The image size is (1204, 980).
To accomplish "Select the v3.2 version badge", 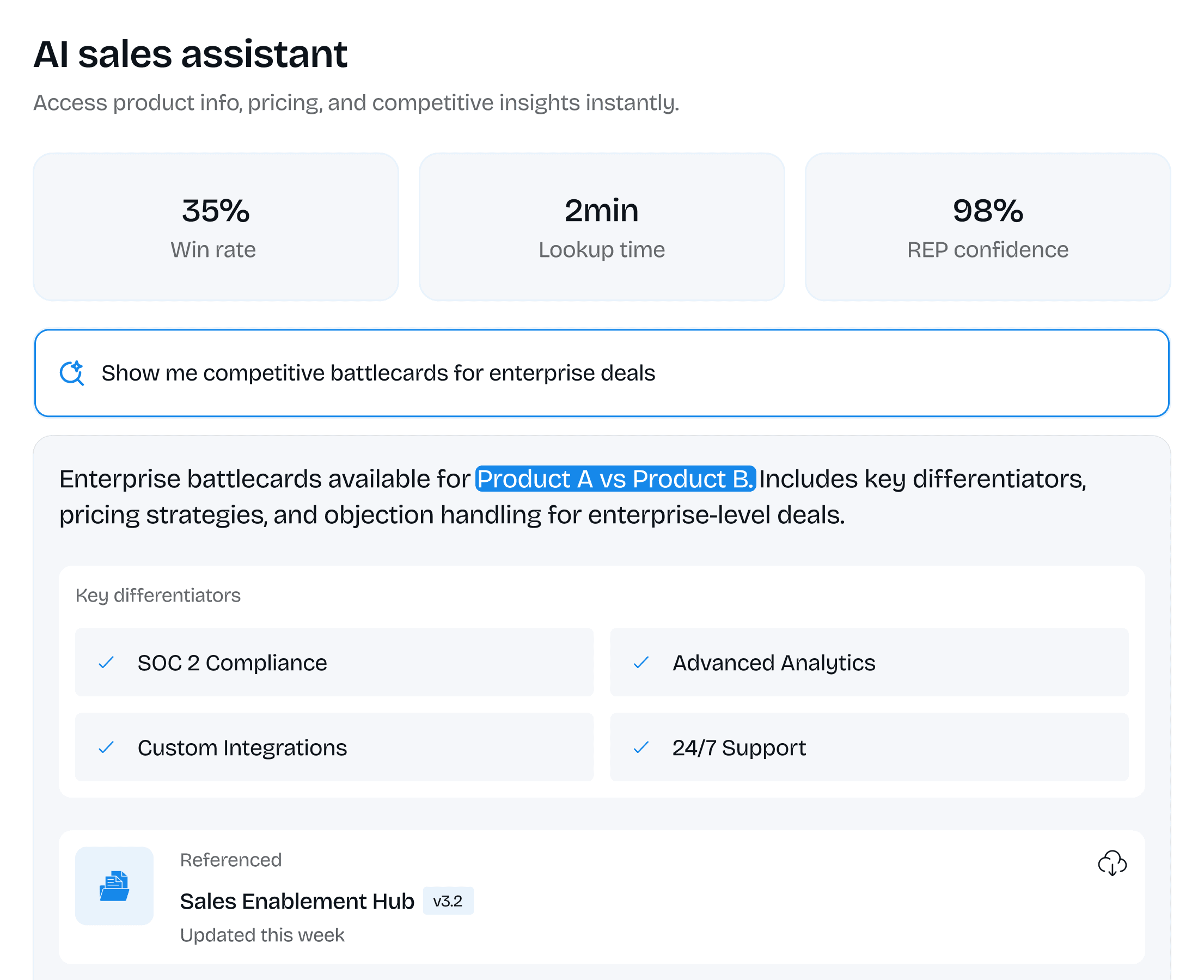I will [448, 901].
